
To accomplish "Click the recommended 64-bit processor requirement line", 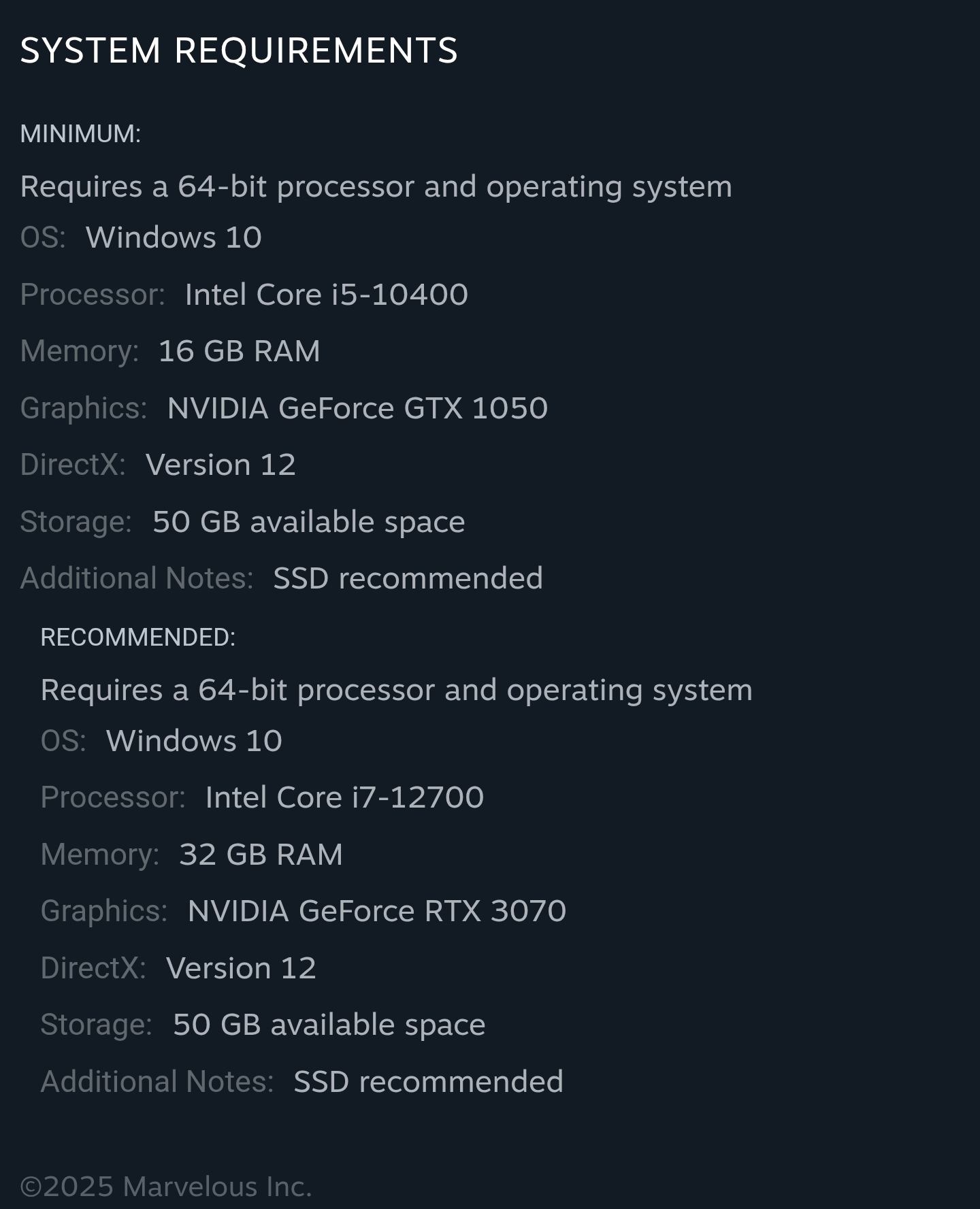I will (397, 690).
